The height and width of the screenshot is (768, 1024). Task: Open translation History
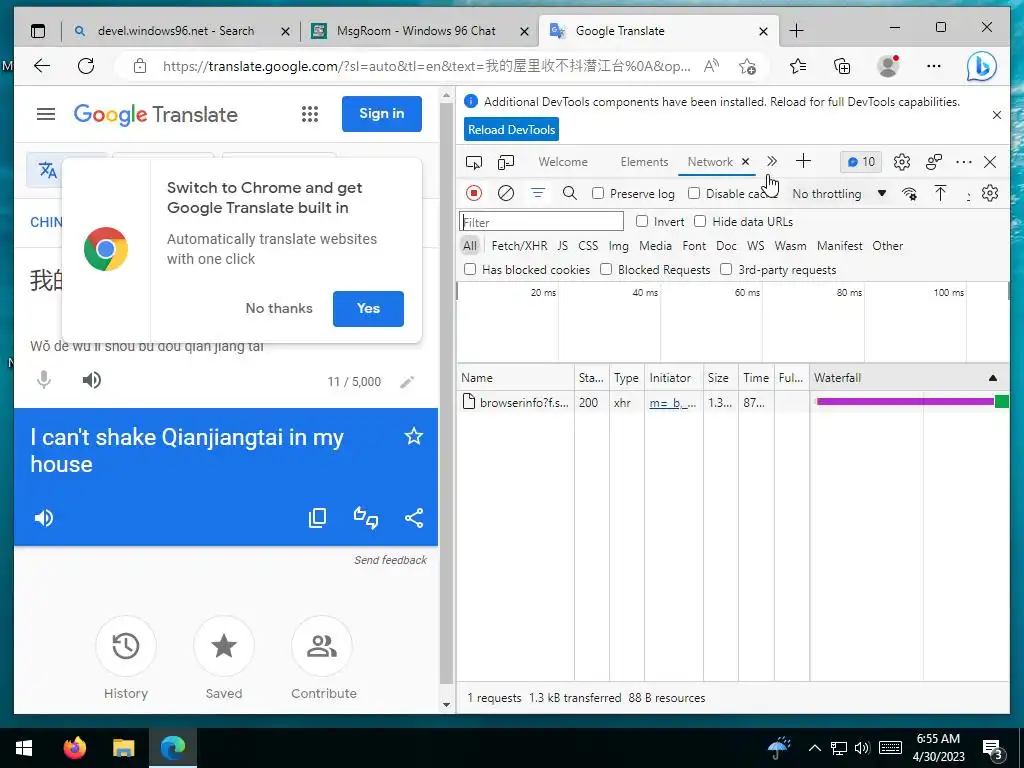[125, 646]
